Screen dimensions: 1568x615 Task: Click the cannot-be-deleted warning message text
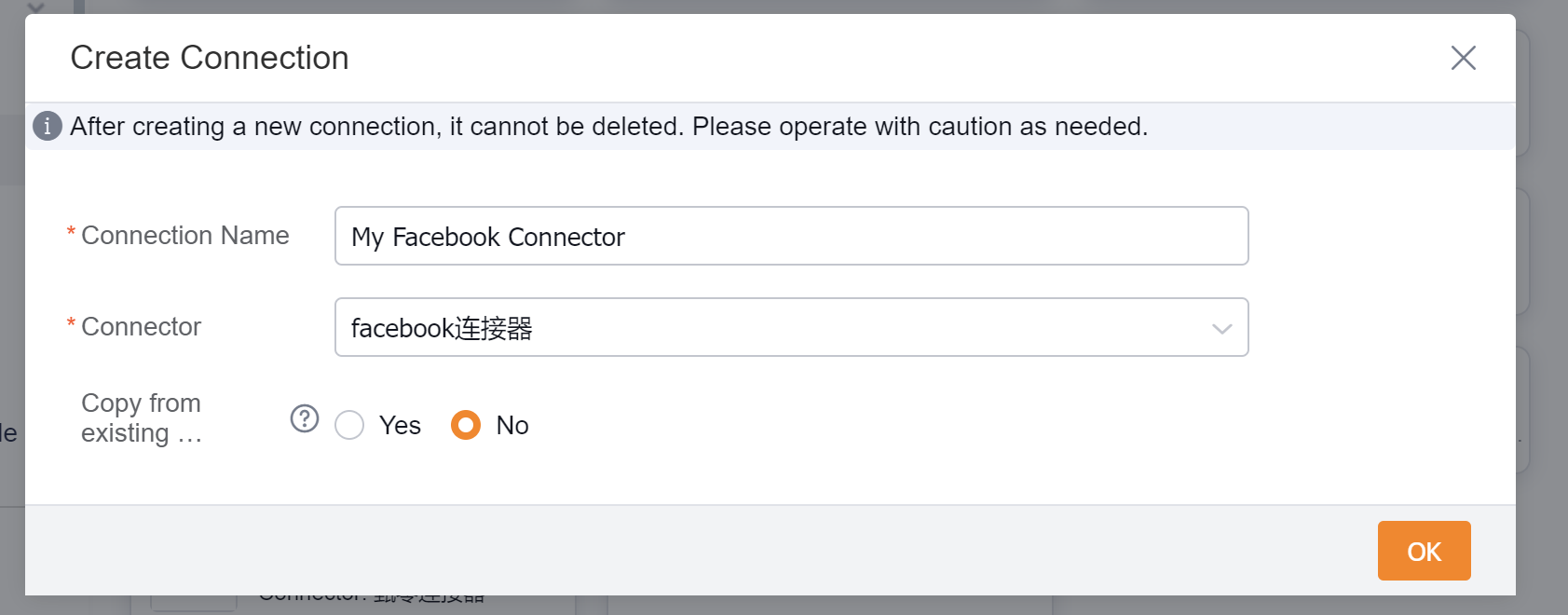click(x=609, y=127)
